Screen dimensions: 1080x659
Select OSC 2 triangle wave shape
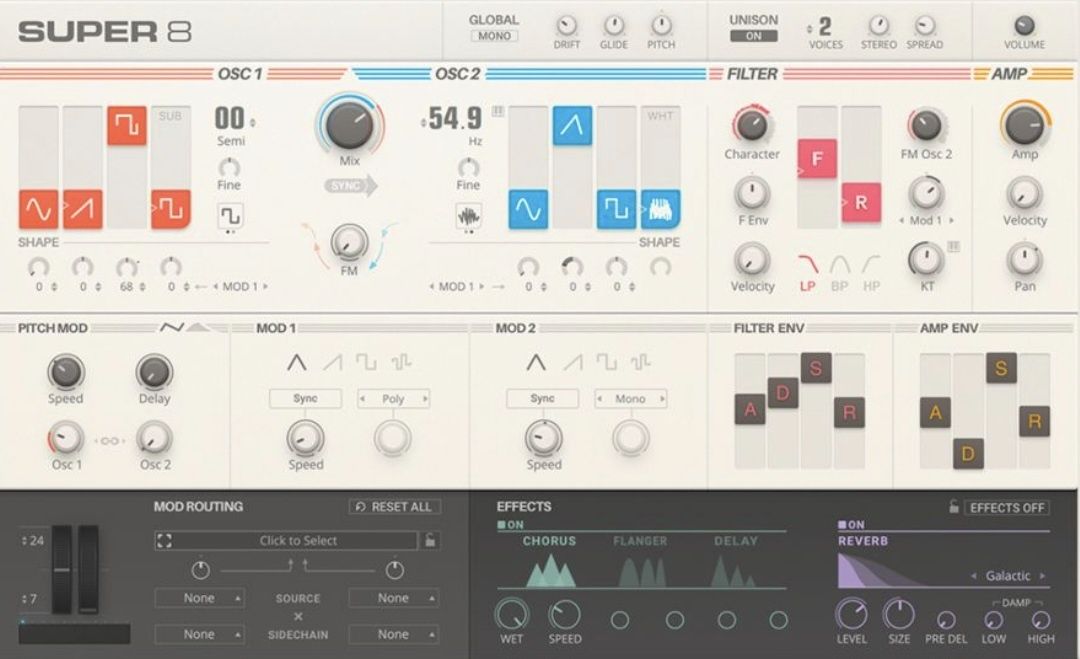(x=572, y=125)
